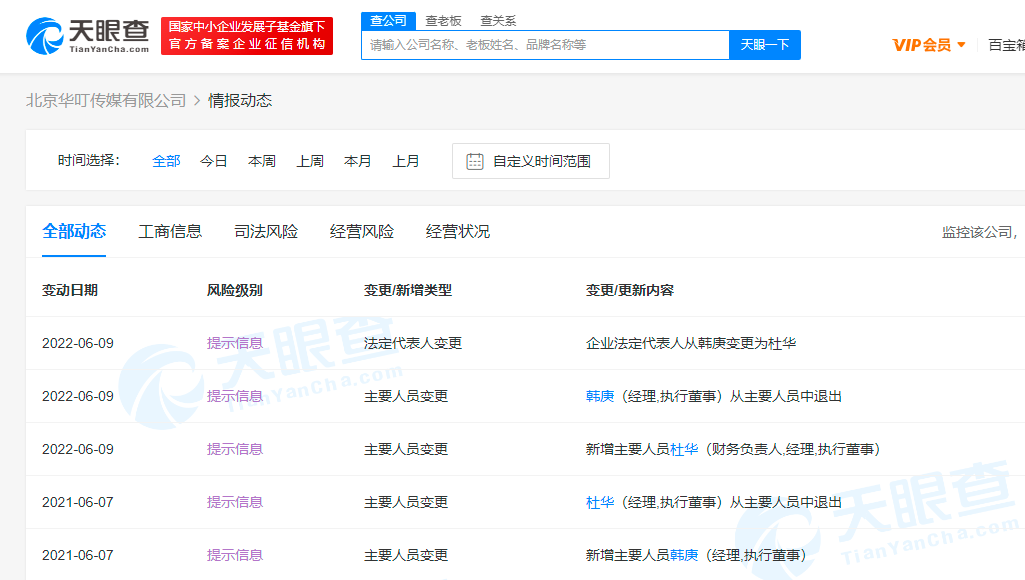The width and height of the screenshot is (1025, 580).
Task: Click 韩庚 link in the 2022-06-09 exit row
Action: click(600, 396)
